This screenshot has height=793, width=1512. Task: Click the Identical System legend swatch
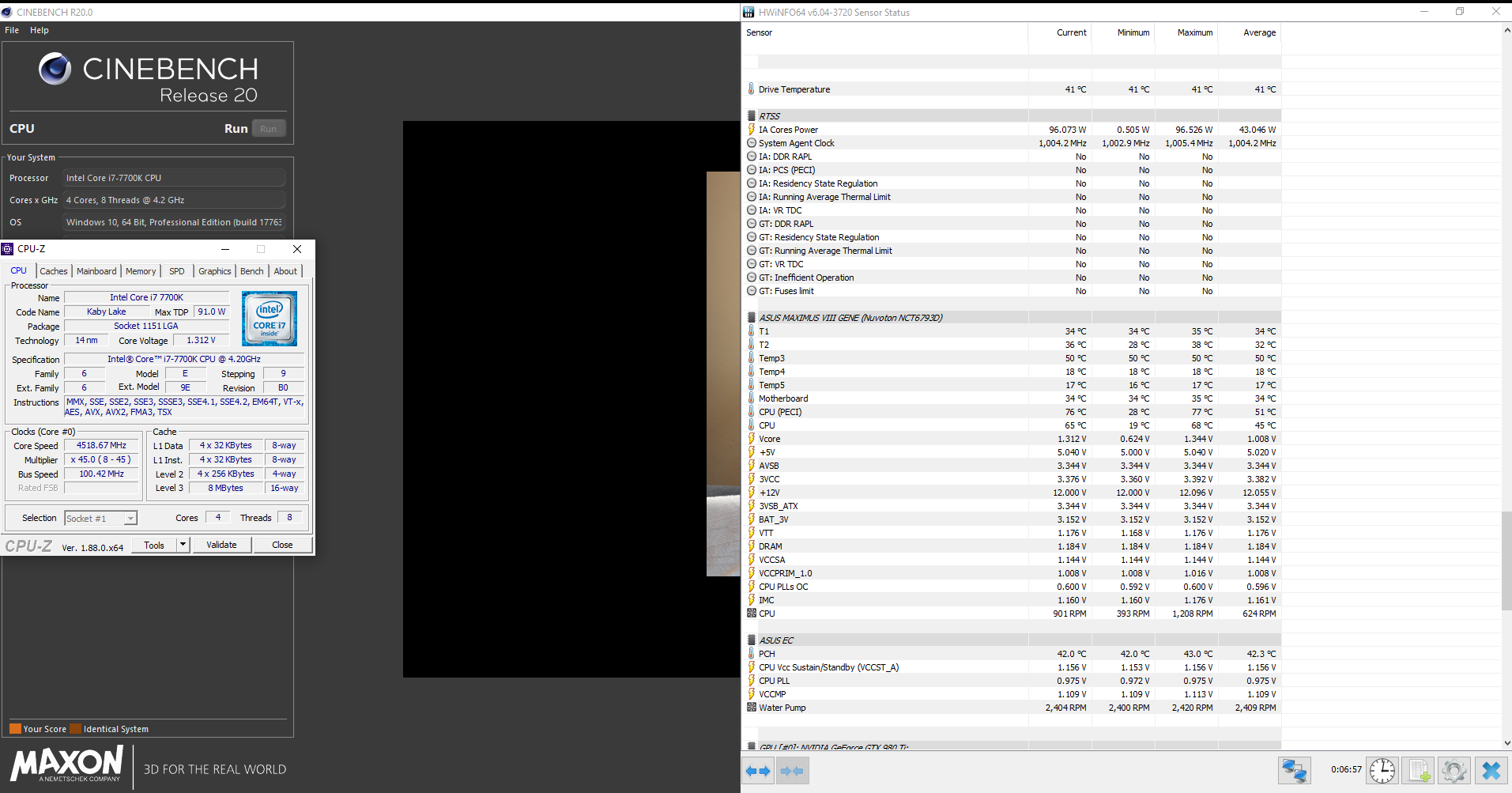[75, 729]
